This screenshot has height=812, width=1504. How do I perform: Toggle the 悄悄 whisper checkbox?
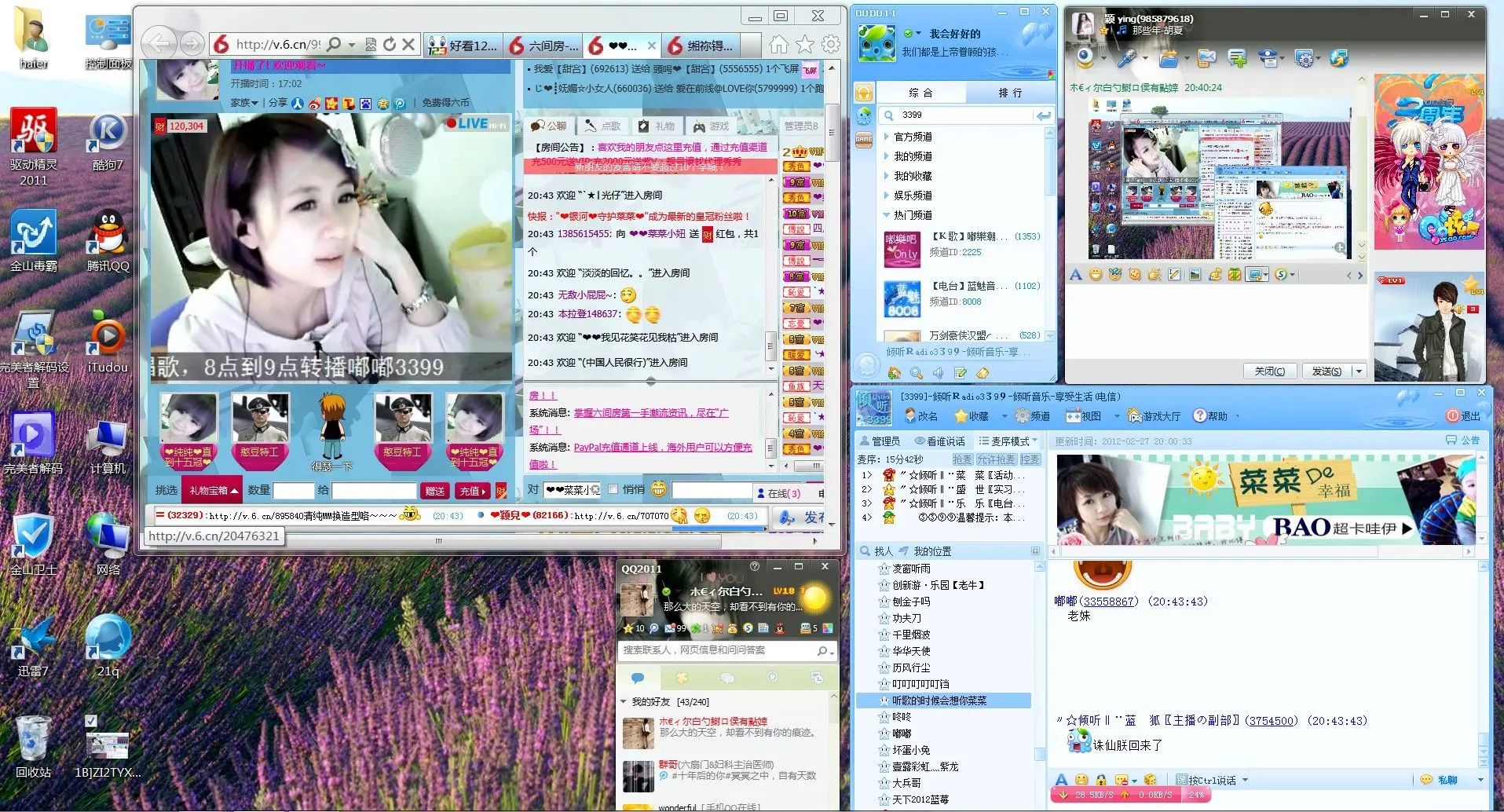(x=613, y=490)
